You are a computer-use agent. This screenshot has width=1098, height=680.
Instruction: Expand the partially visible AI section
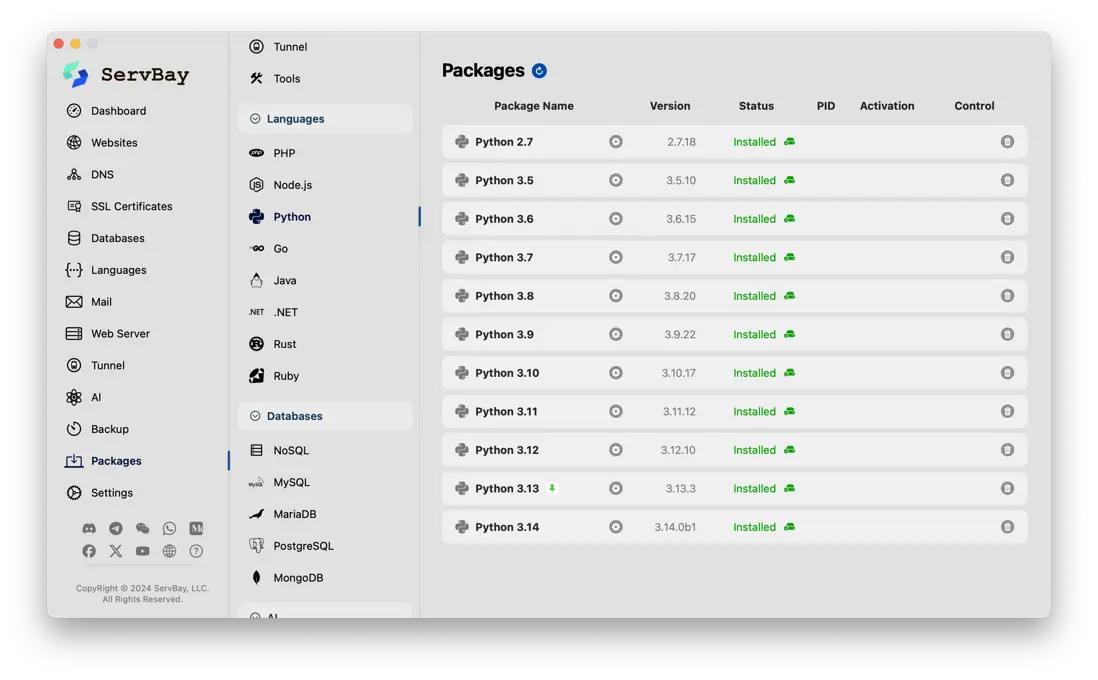(x=255, y=616)
